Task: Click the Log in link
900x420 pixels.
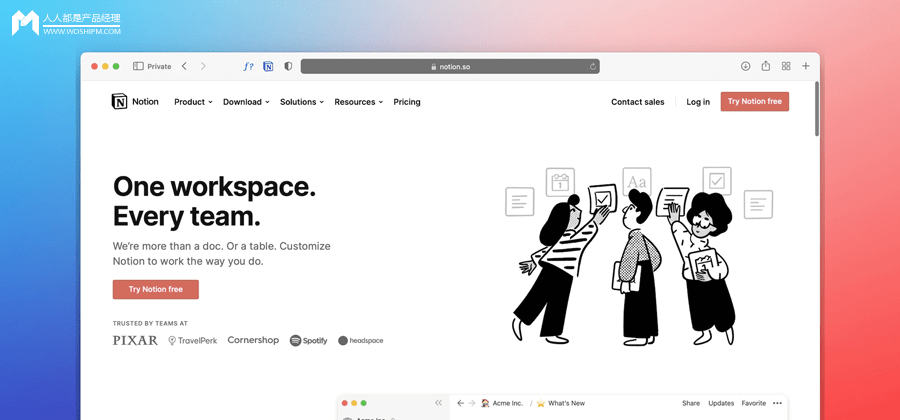Action: point(698,102)
